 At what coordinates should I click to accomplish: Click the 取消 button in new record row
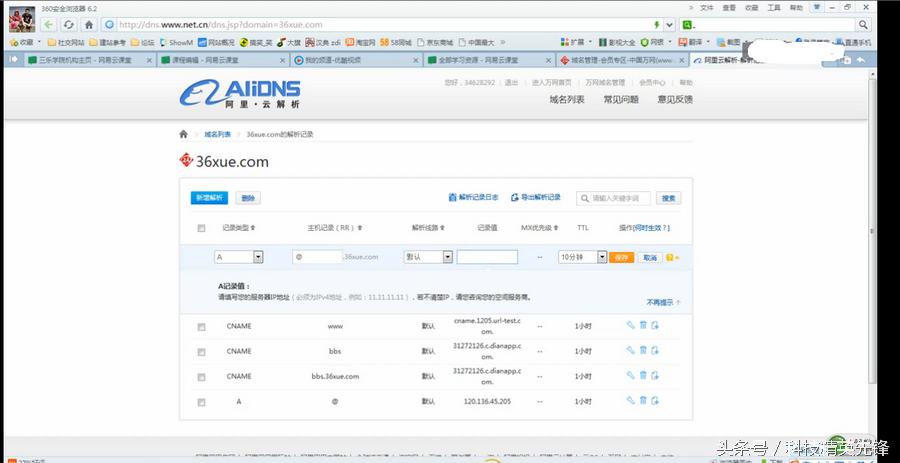(x=650, y=258)
